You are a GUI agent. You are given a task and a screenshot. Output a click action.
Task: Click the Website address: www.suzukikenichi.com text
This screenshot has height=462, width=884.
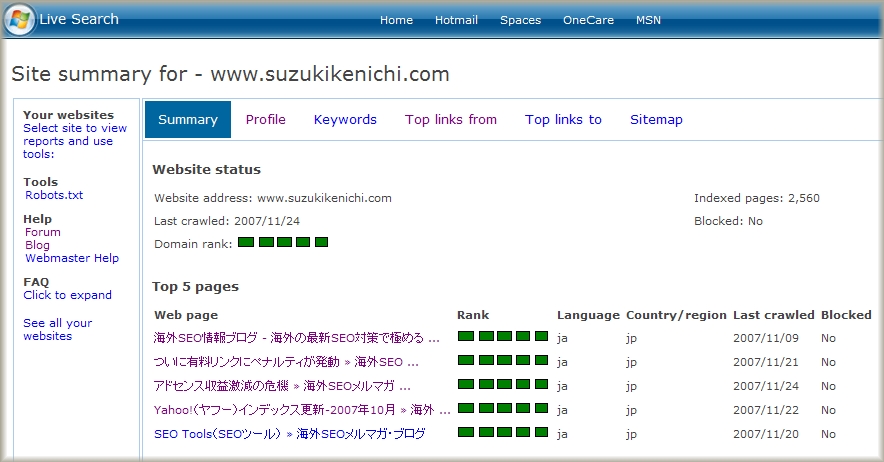[x=273, y=198]
